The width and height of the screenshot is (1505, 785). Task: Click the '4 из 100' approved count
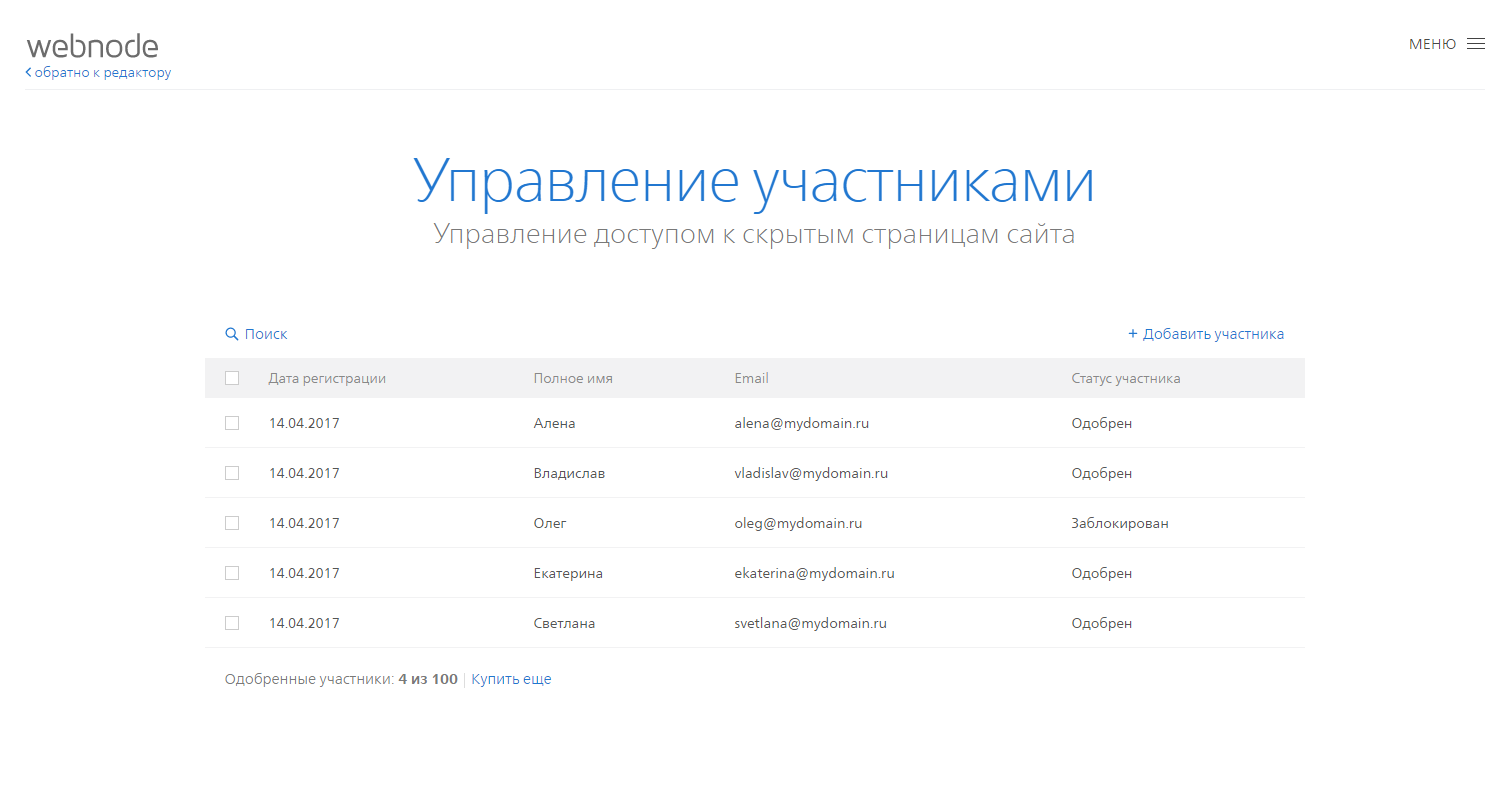[428, 679]
